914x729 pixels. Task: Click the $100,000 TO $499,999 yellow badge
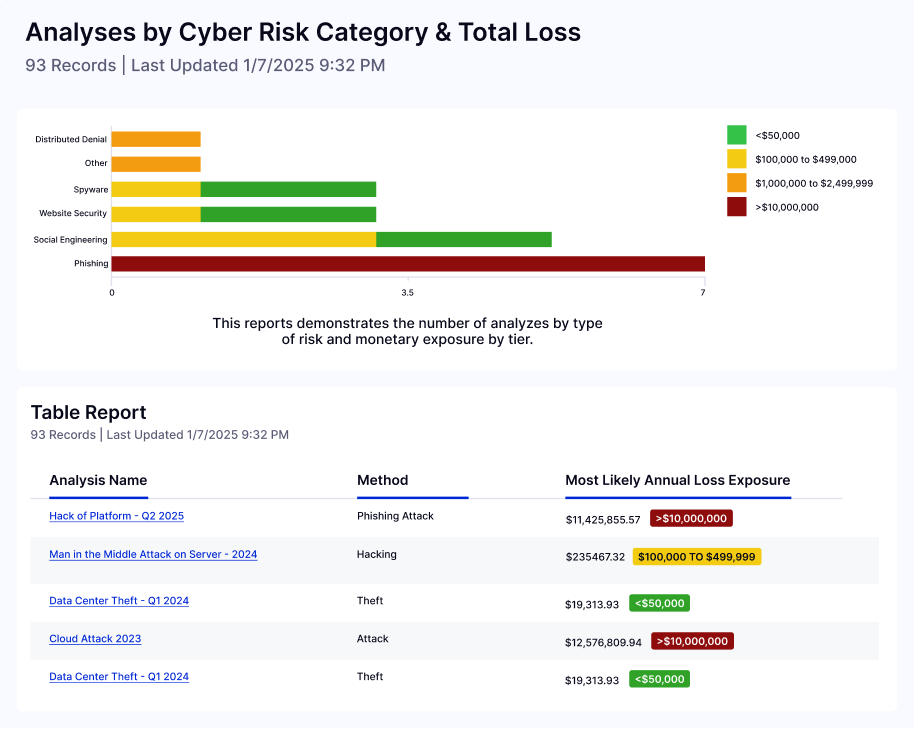(697, 557)
